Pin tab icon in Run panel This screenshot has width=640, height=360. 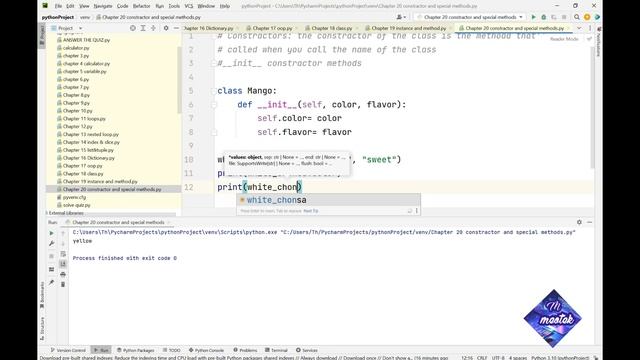51,282
